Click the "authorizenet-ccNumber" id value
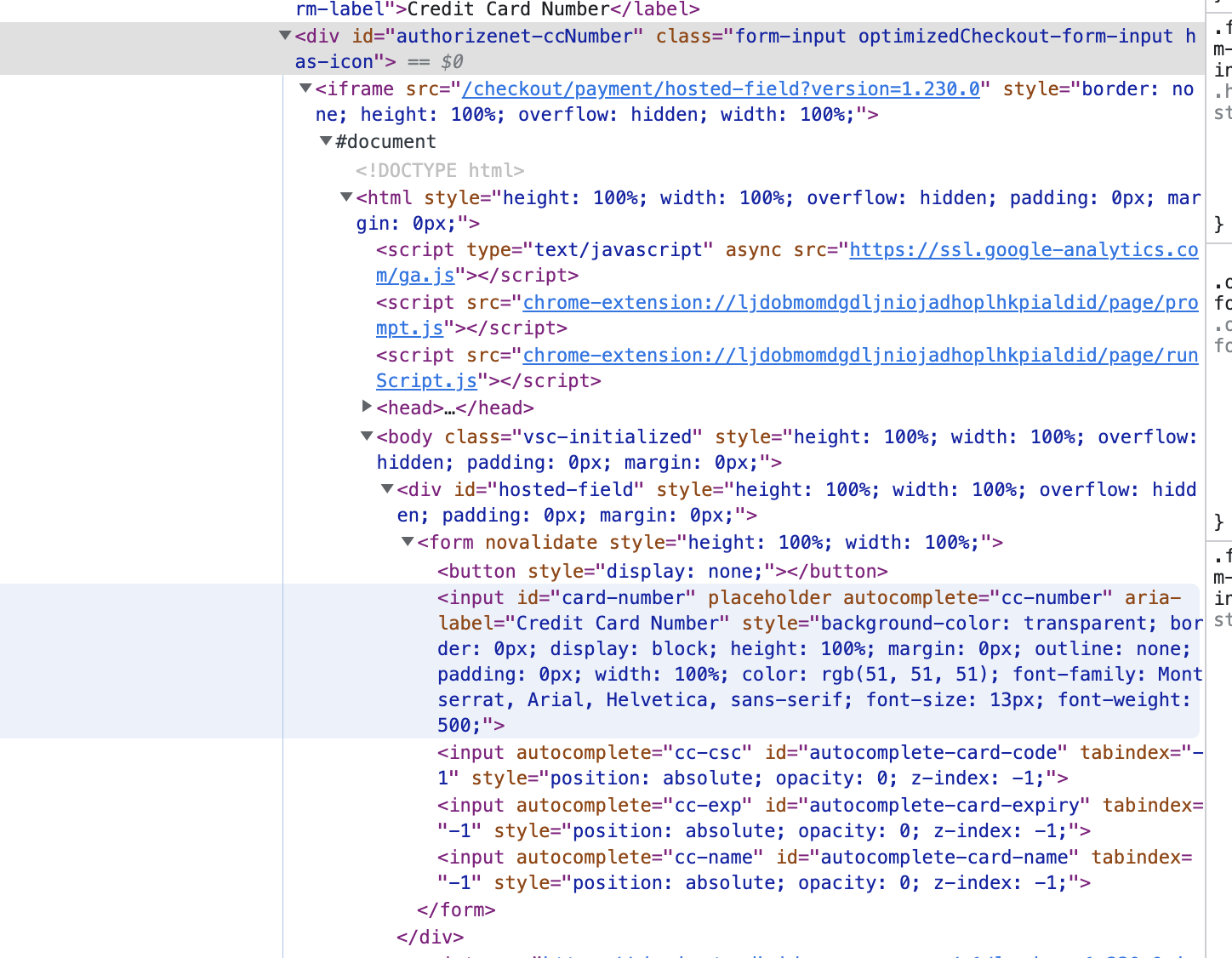This screenshot has width=1232, height=958. point(514,36)
